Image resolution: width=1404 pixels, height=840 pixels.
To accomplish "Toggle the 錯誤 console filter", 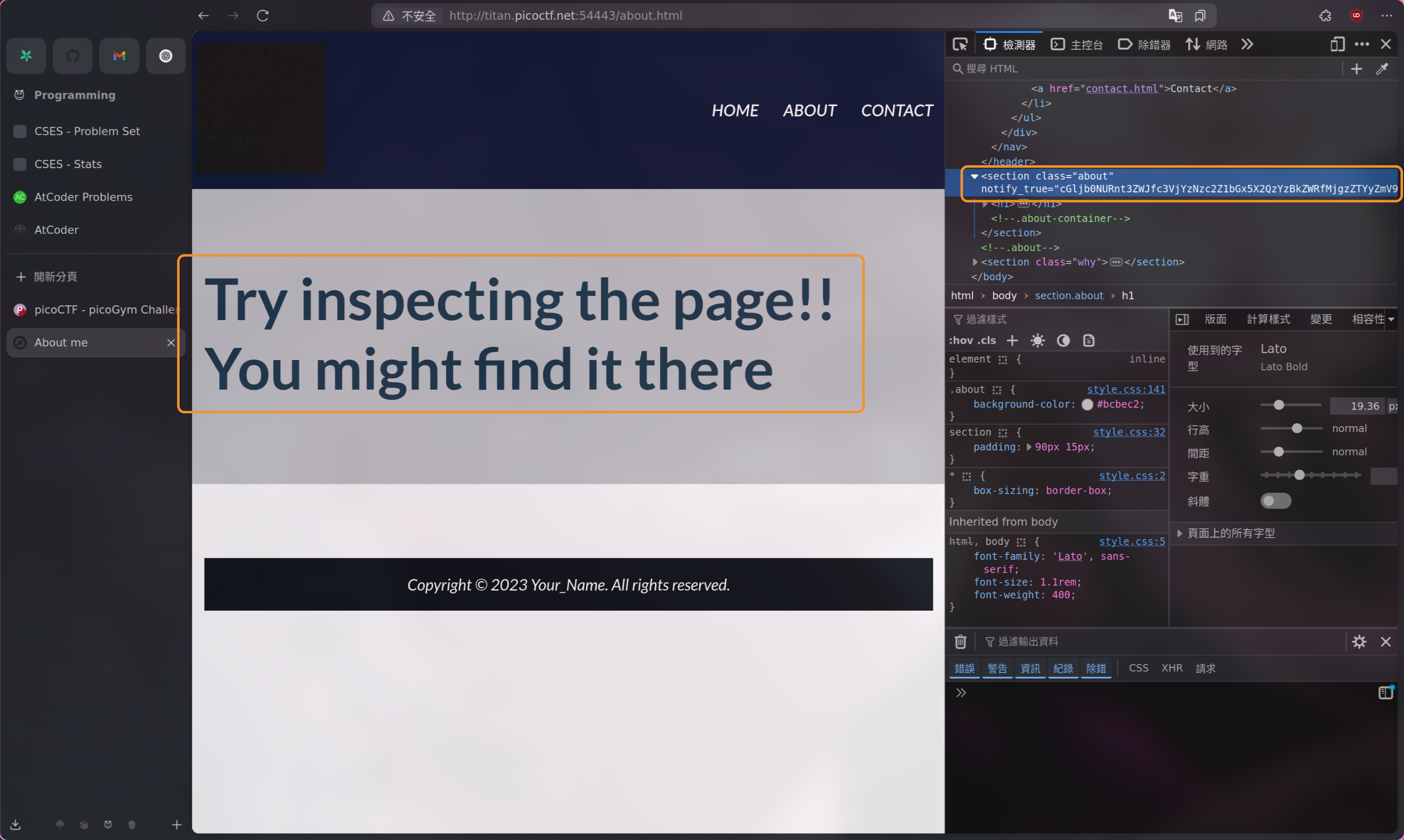I will (x=964, y=668).
